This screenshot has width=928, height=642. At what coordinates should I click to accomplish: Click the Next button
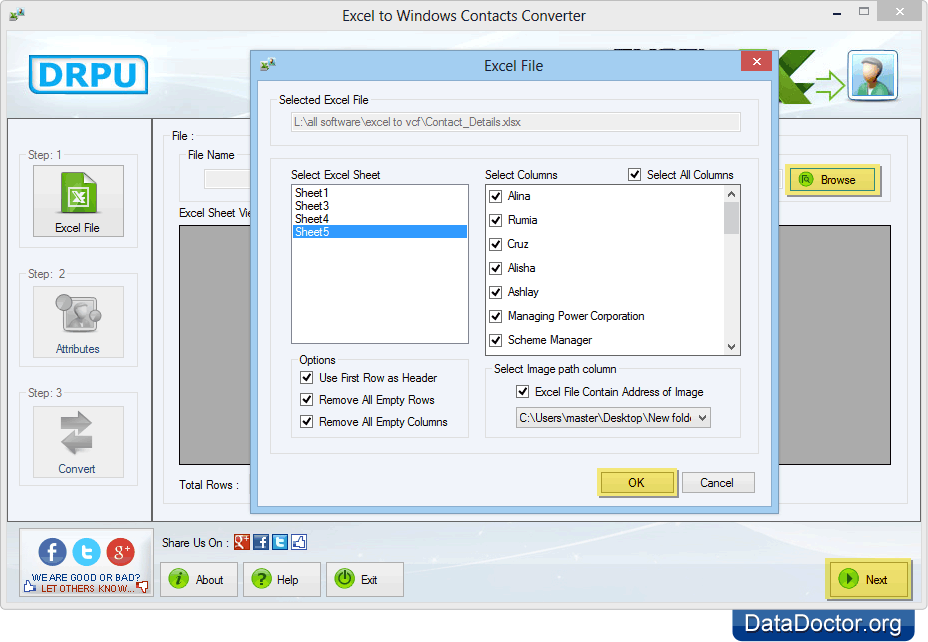point(868,579)
